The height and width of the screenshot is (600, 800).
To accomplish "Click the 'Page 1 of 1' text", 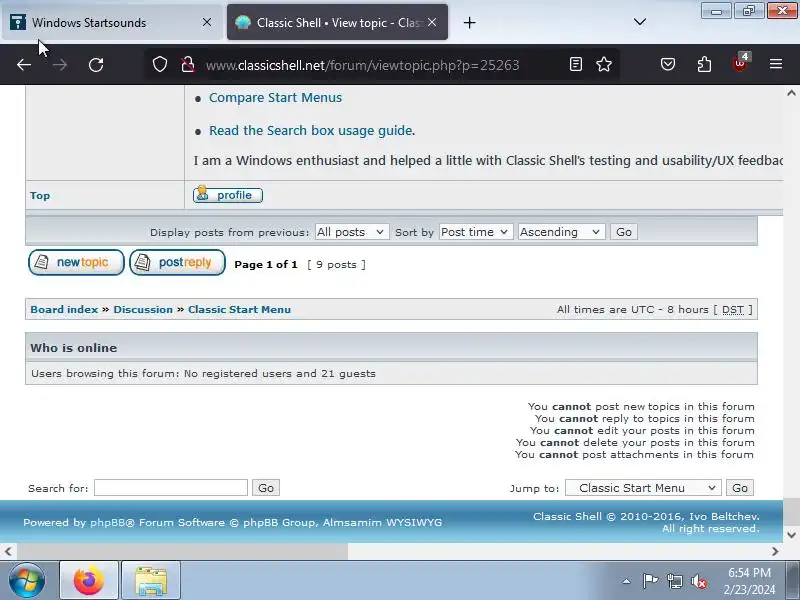I will point(266,264).
